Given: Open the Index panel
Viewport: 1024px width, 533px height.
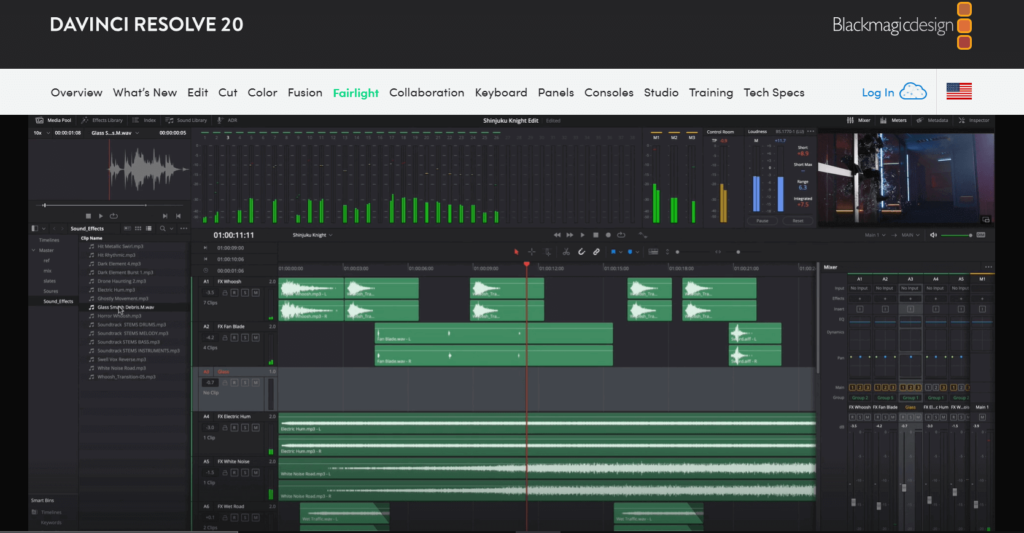Looking at the screenshot, I should [144, 120].
